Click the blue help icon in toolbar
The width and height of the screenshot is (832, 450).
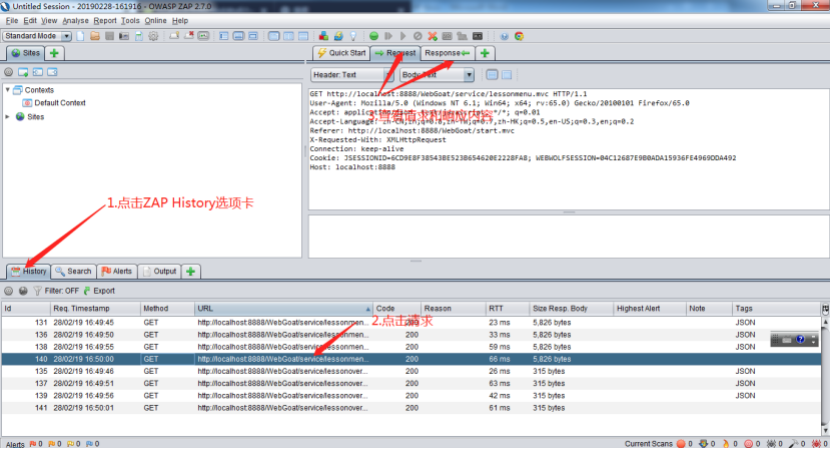pyautogui.click(x=504, y=36)
